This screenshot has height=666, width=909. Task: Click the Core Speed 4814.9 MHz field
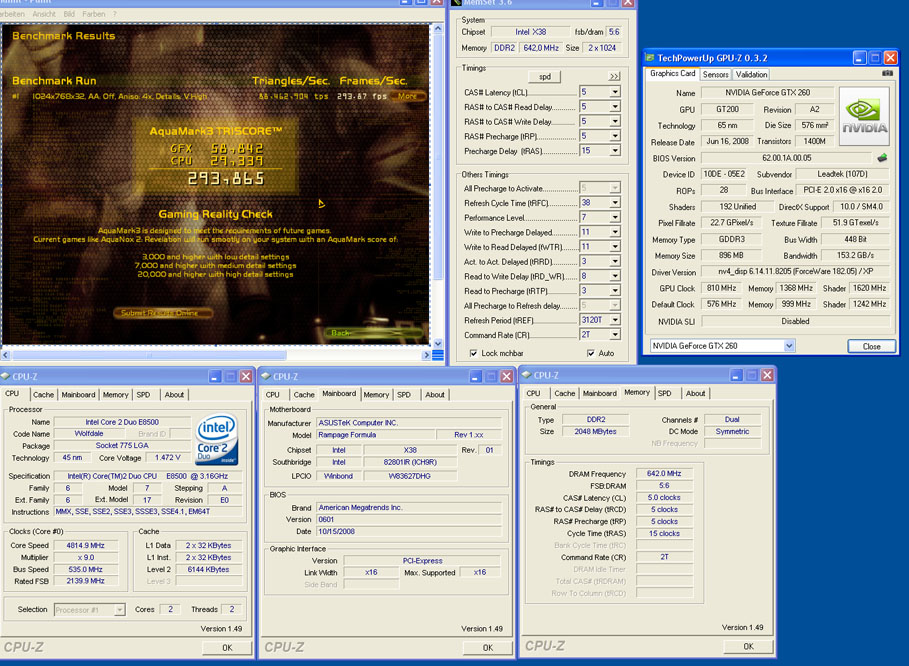coord(86,545)
